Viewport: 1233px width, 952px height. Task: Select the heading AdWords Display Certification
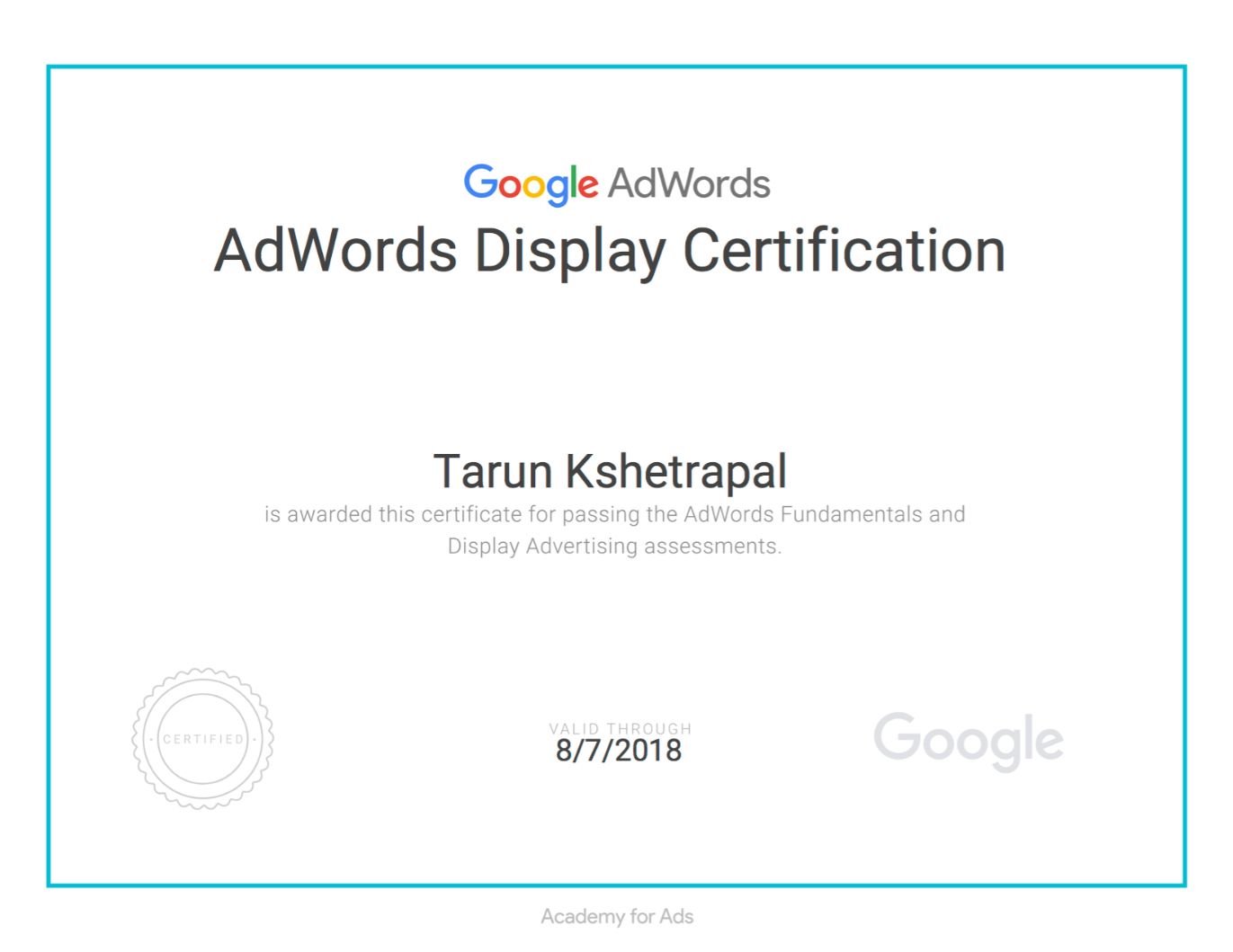pos(610,251)
